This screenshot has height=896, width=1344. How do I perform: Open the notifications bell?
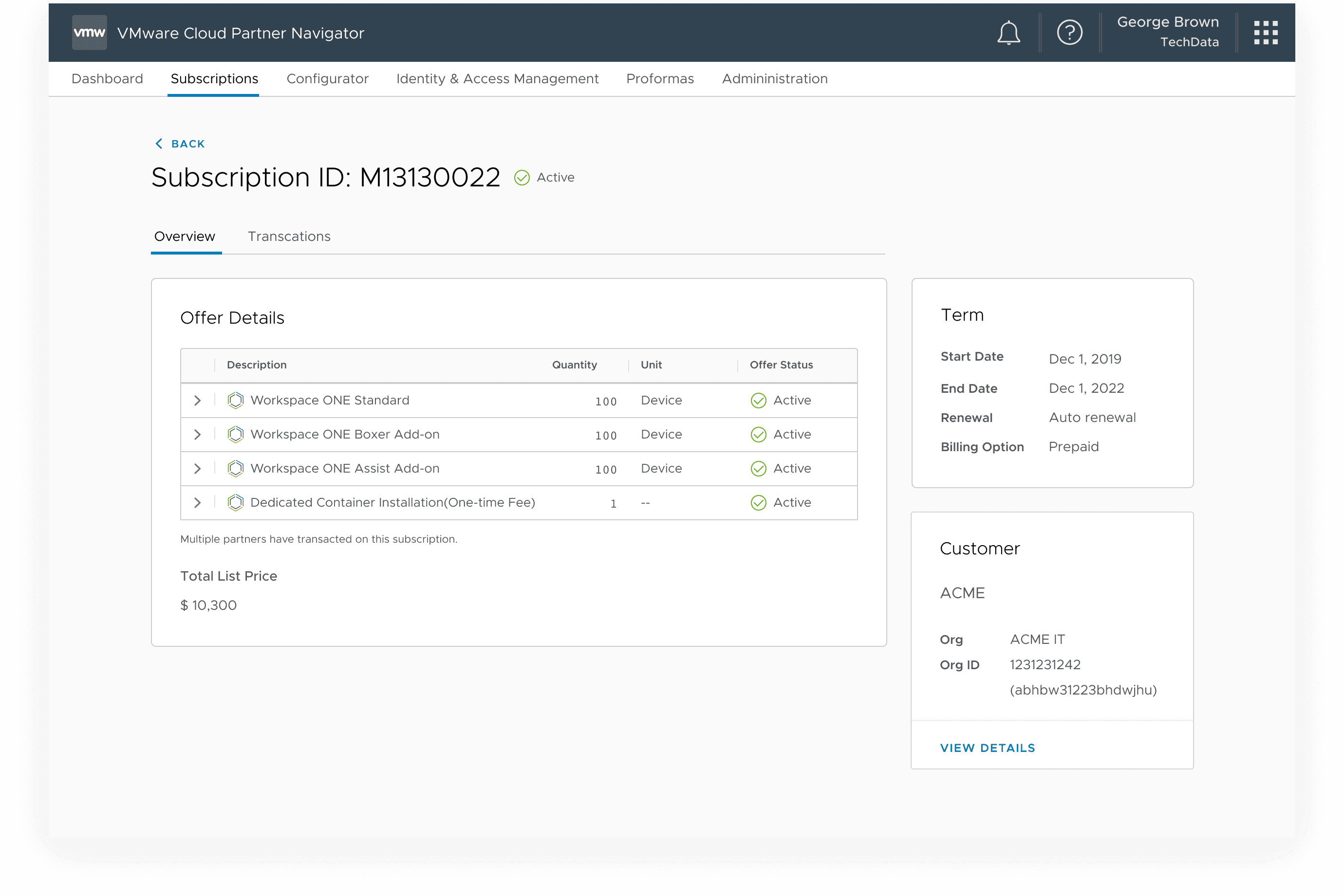tap(1008, 33)
